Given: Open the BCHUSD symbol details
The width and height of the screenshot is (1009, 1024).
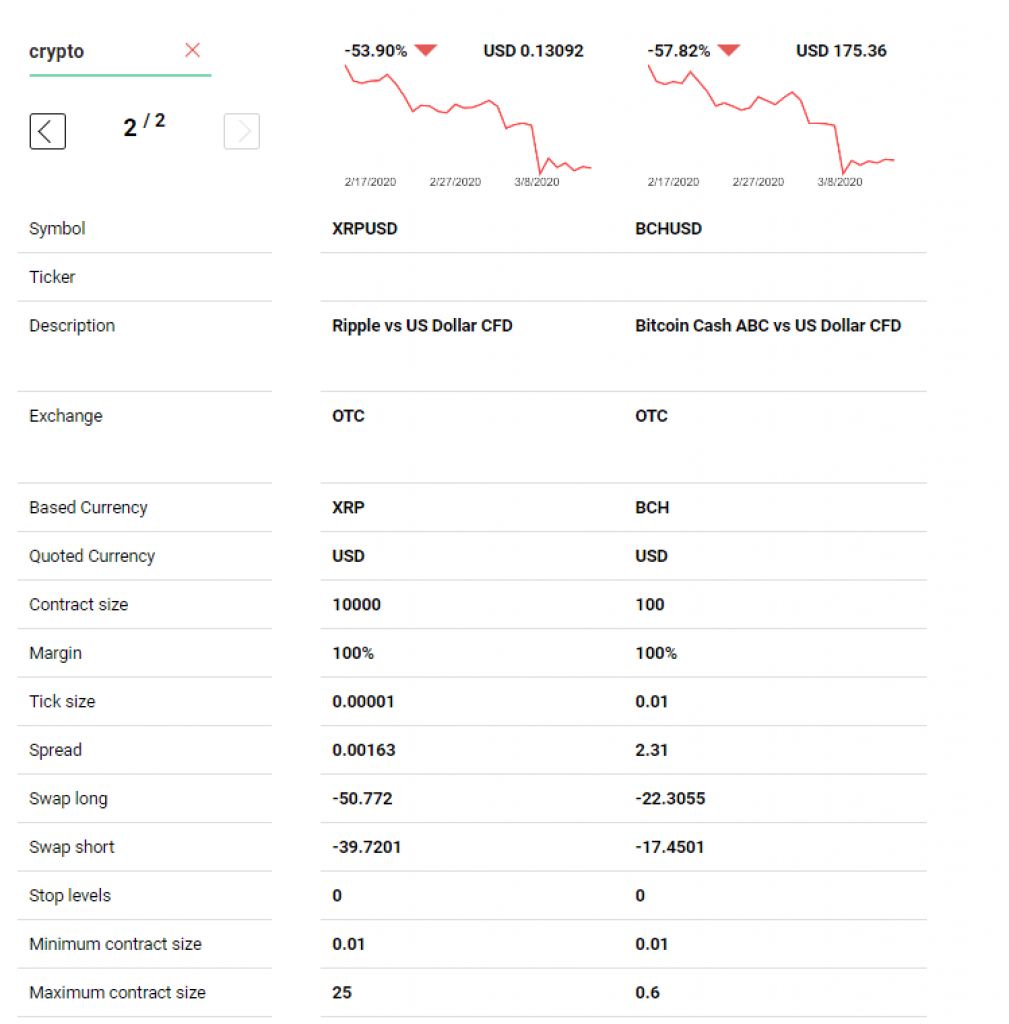Looking at the screenshot, I should point(668,228).
